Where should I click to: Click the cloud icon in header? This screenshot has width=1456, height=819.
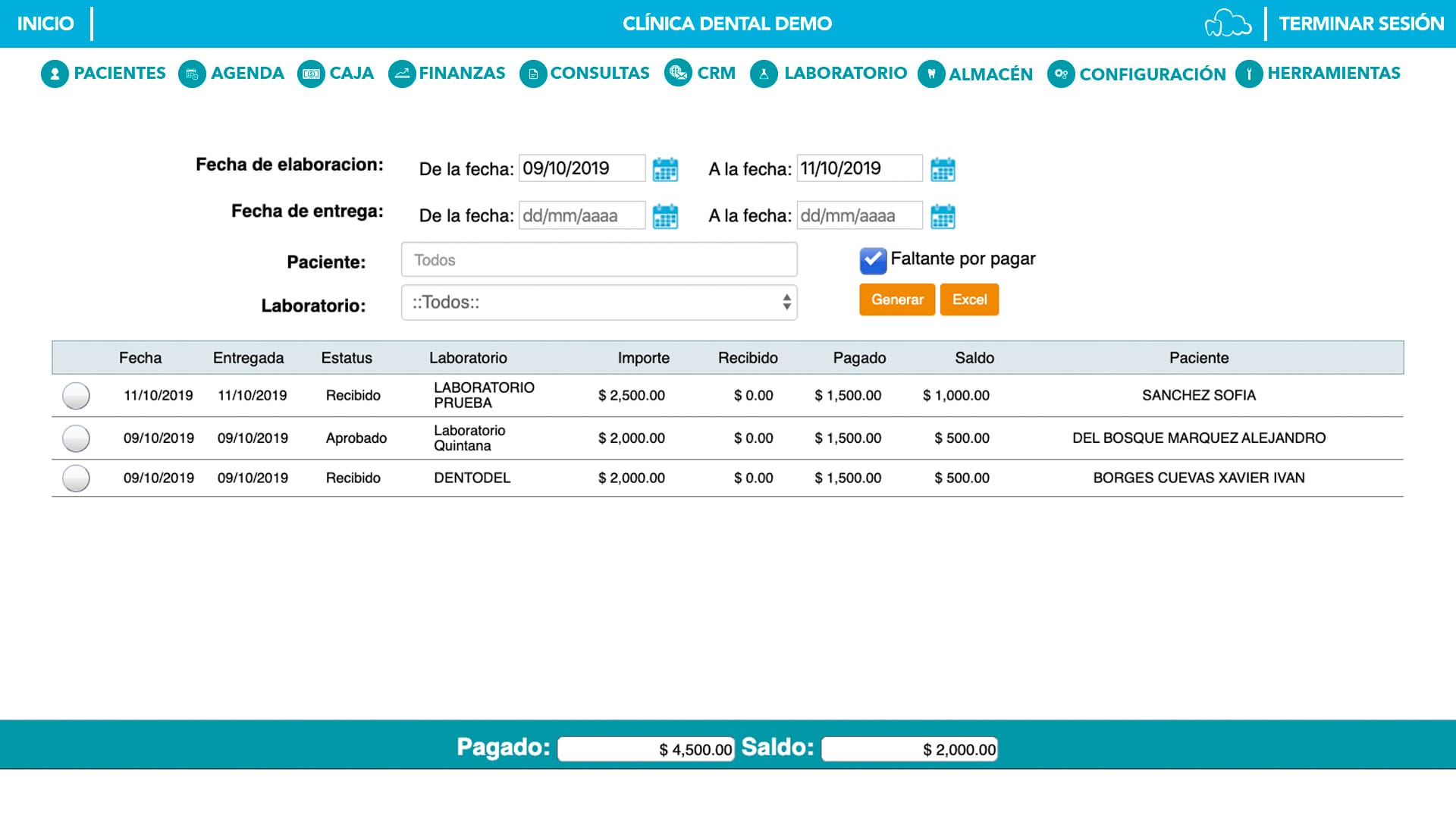pos(1227,24)
